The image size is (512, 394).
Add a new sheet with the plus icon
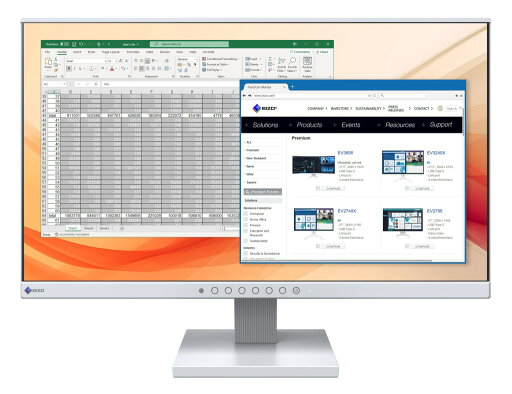122,228
